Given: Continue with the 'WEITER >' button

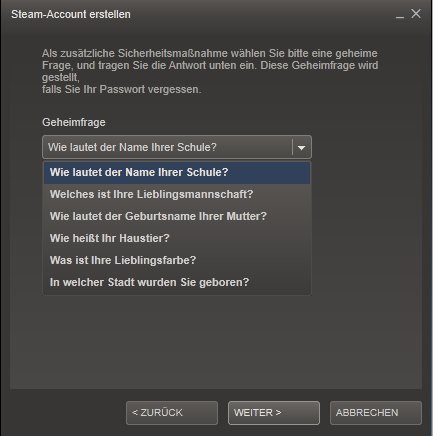Looking at the screenshot, I should pos(274,413).
